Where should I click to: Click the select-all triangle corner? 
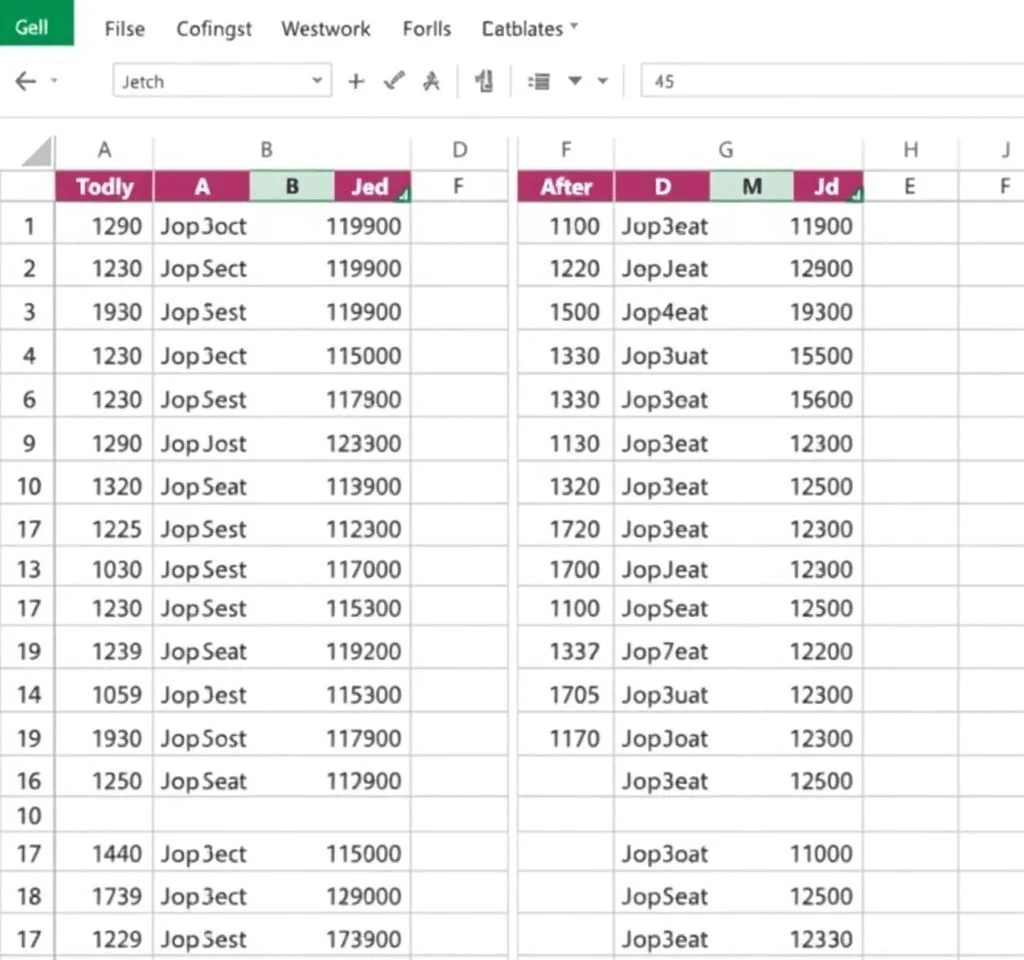tap(37, 152)
